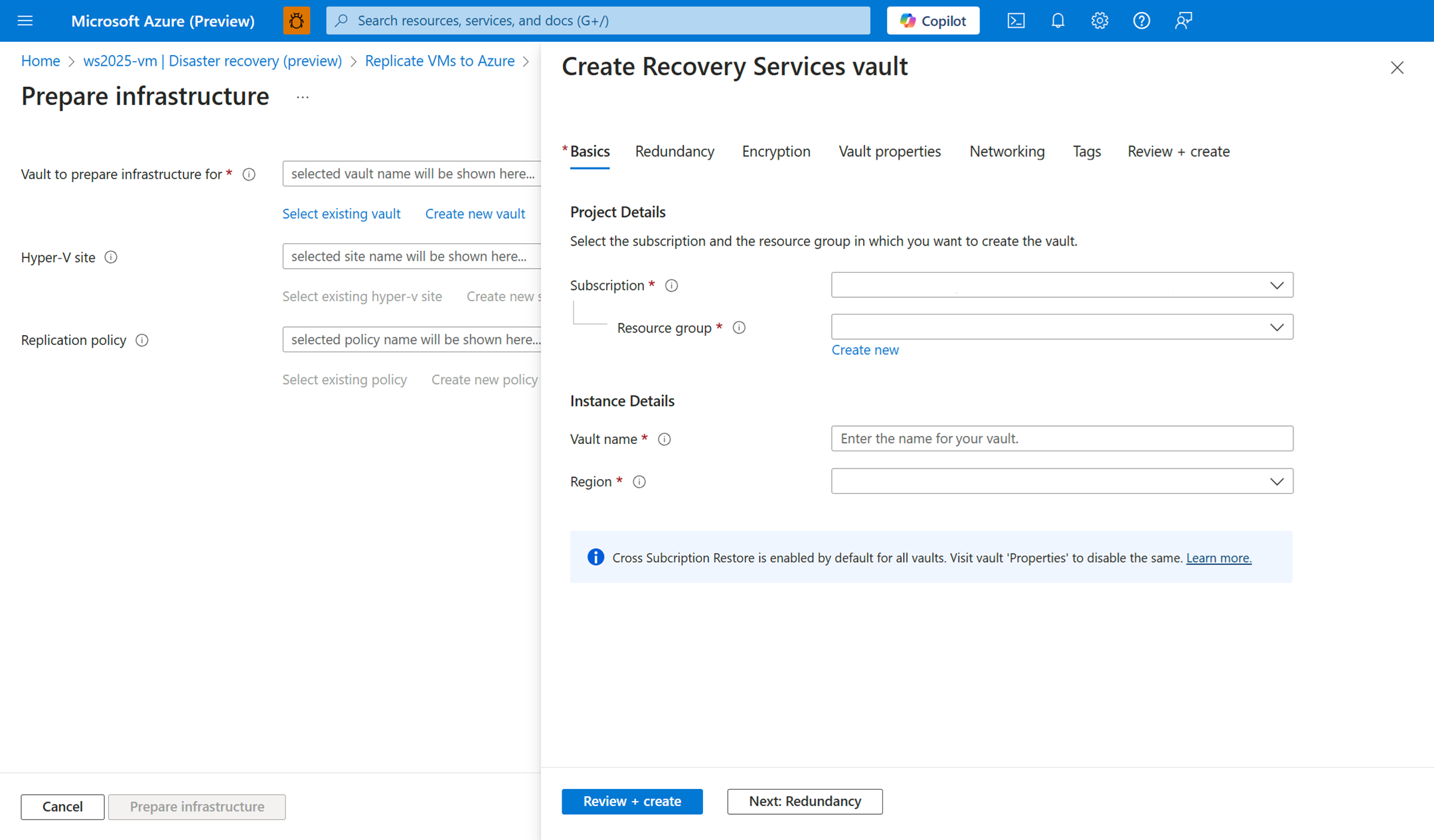Open the notifications bell
1434x840 pixels.
[1057, 21]
